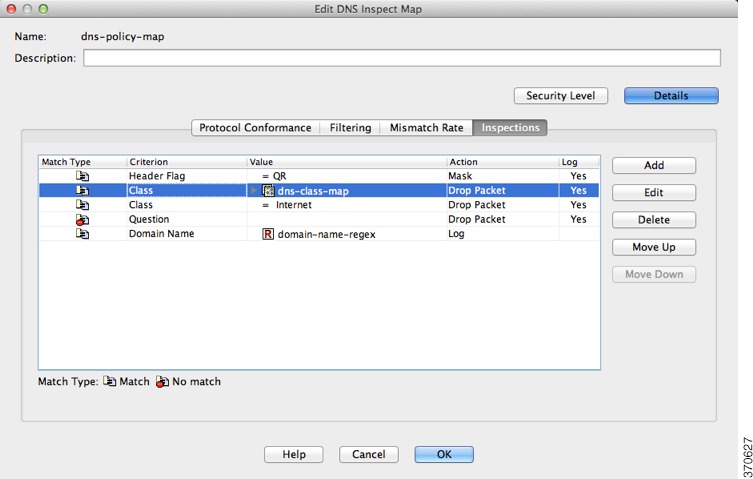Image resolution: width=753 pixels, height=479 pixels.
Task: Move selected row up with Move Up
Action: click(x=654, y=247)
